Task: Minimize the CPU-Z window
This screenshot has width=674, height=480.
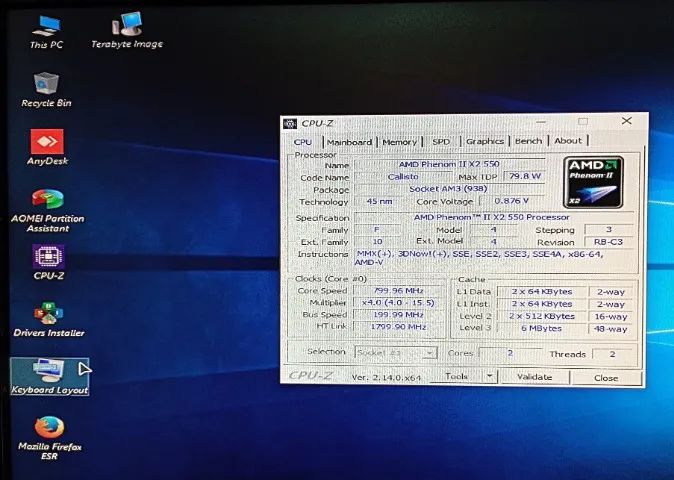Action: coord(541,122)
